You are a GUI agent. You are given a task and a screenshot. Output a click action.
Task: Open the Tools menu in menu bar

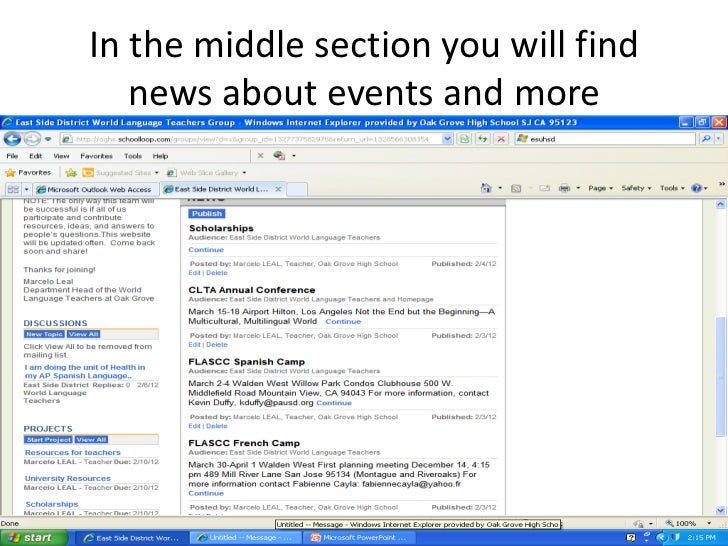pos(133,156)
